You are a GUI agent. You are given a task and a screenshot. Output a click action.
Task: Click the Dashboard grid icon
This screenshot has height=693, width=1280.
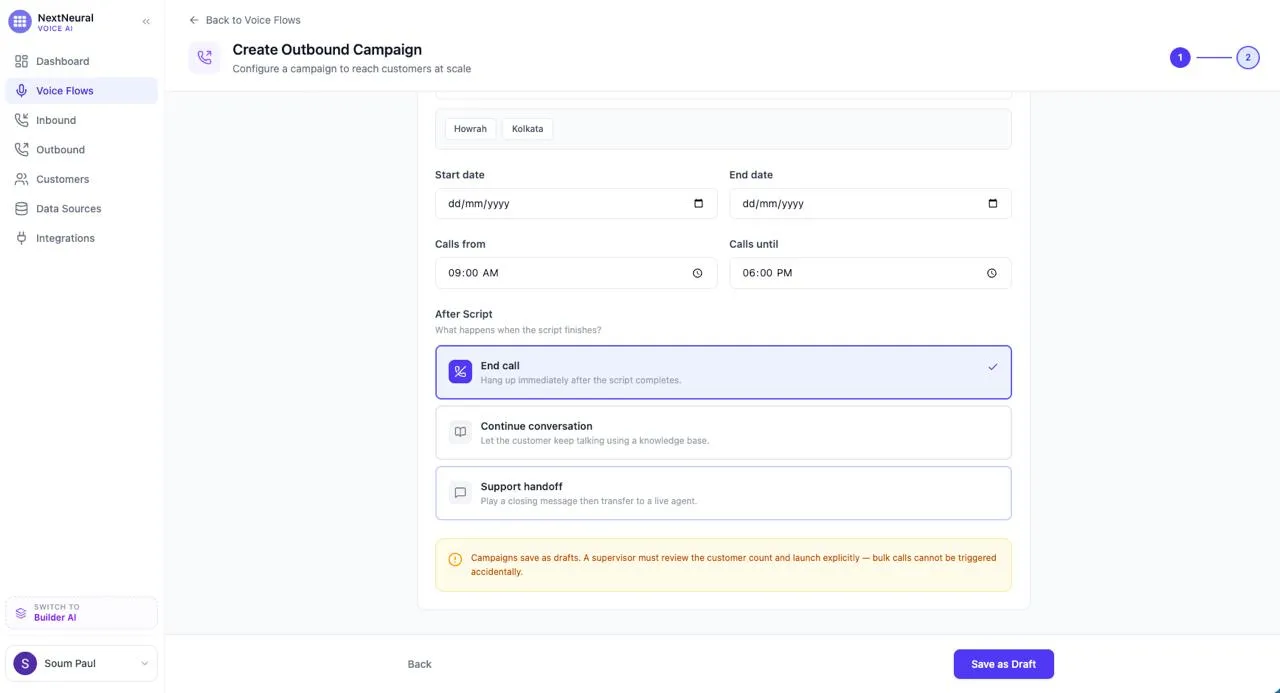coord(22,61)
